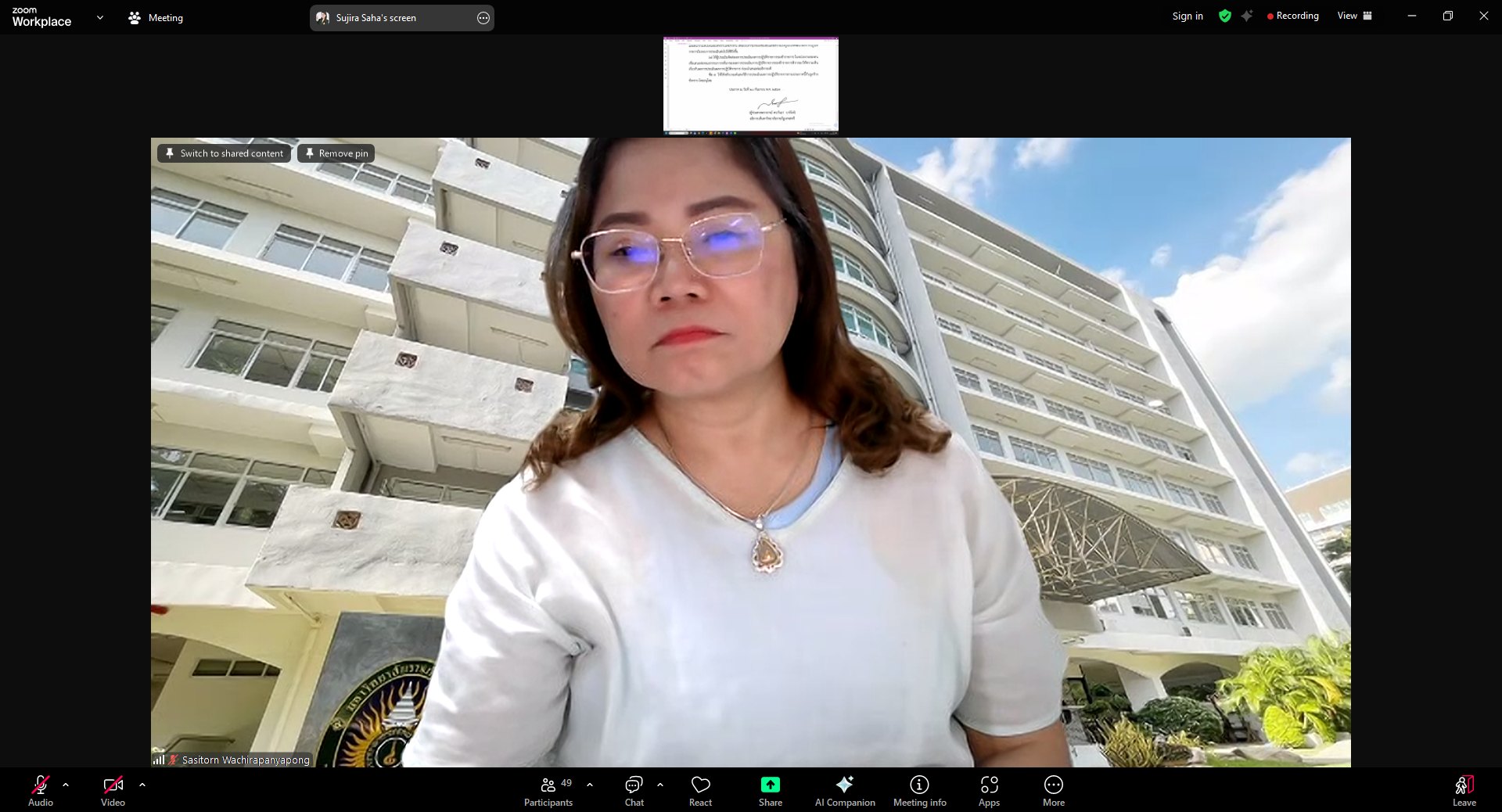Click Sign in at the top
The width and height of the screenshot is (1502, 812).
click(x=1187, y=16)
